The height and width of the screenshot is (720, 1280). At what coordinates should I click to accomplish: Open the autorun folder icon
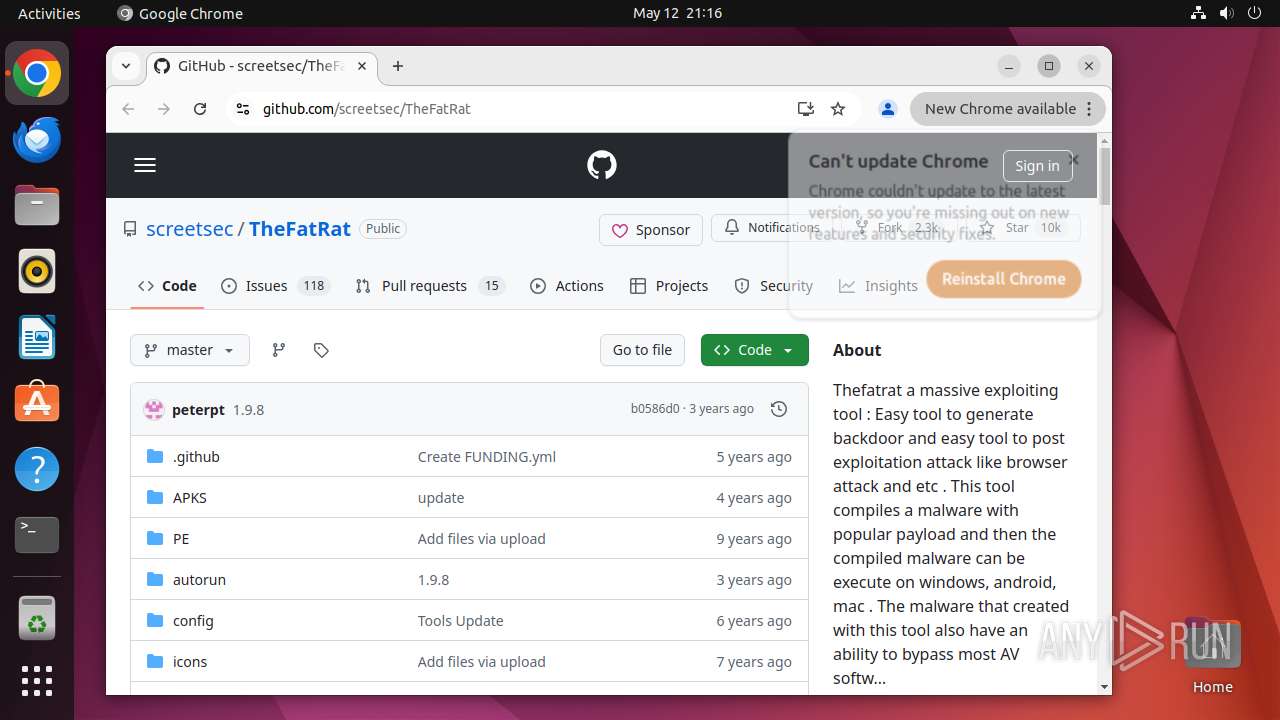tap(155, 580)
